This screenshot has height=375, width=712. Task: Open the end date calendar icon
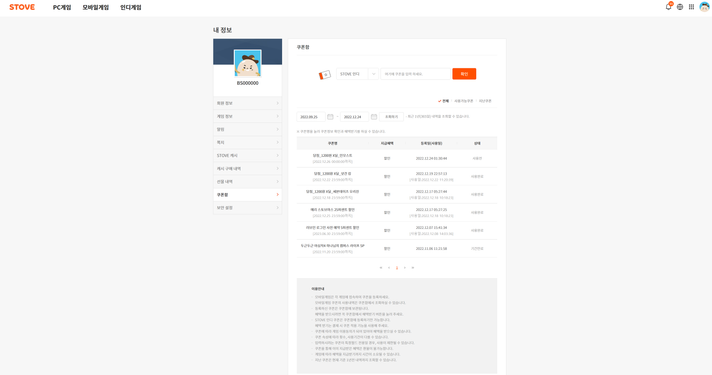(x=374, y=117)
